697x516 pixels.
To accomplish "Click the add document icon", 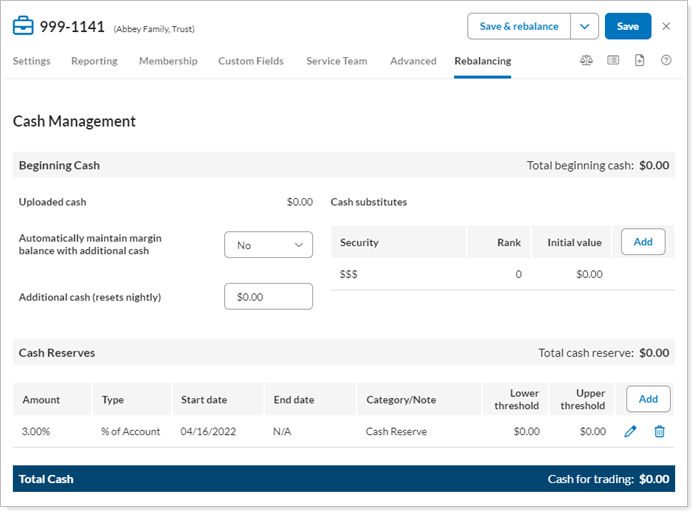I will (640, 61).
